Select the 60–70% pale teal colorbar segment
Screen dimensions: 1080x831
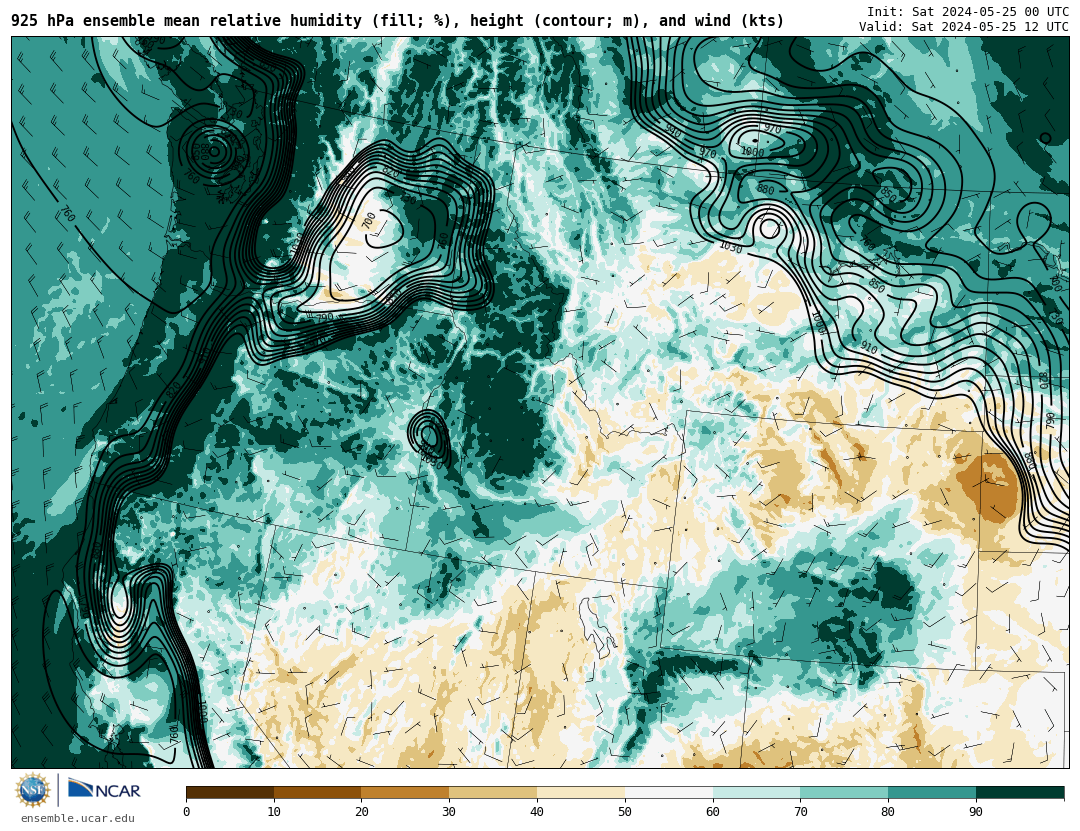[756, 793]
